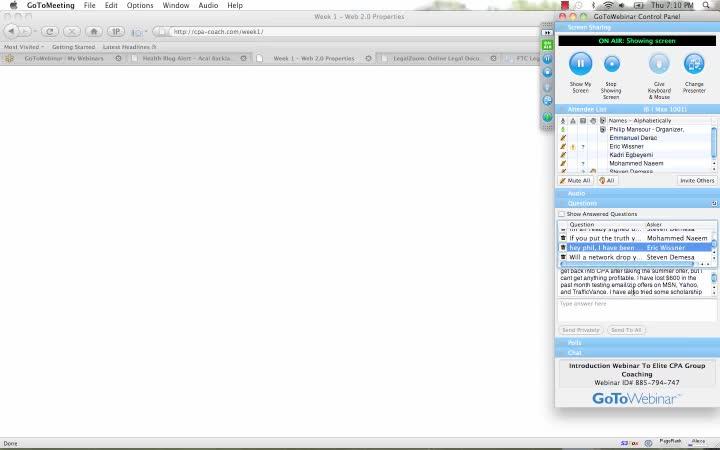This screenshot has height=450, width=720.
Task: Open the Help menu
Action: pyautogui.click(x=235, y=6)
